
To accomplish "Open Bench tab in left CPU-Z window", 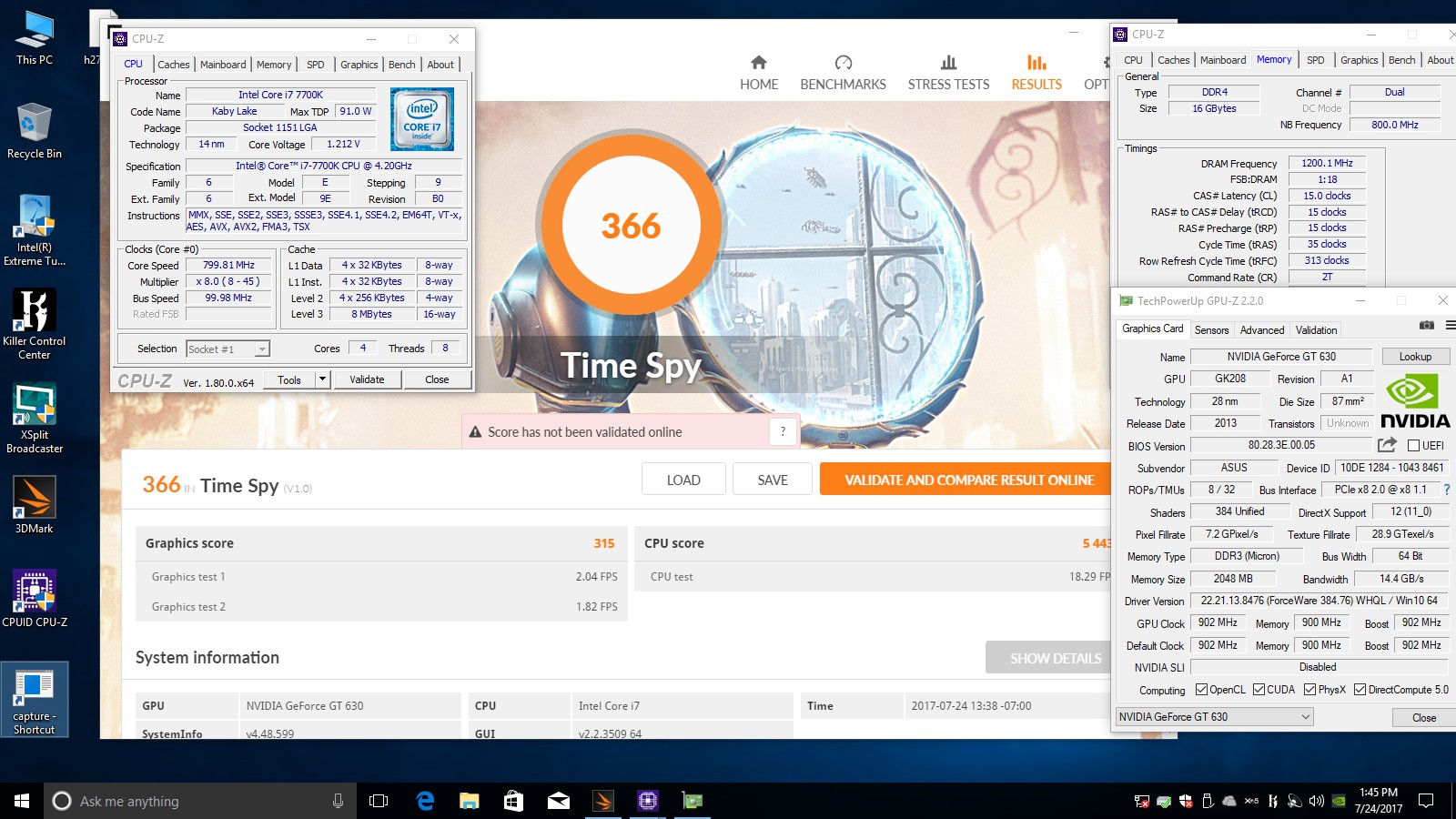I will tap(401, 65).
